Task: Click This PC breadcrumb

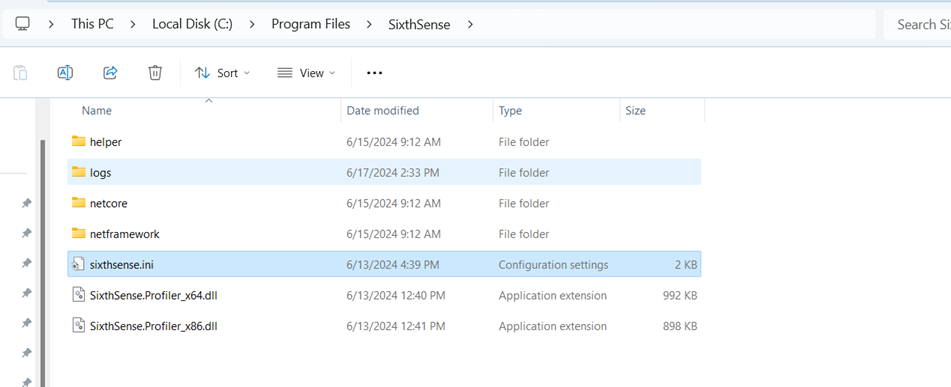Action: 92,24
